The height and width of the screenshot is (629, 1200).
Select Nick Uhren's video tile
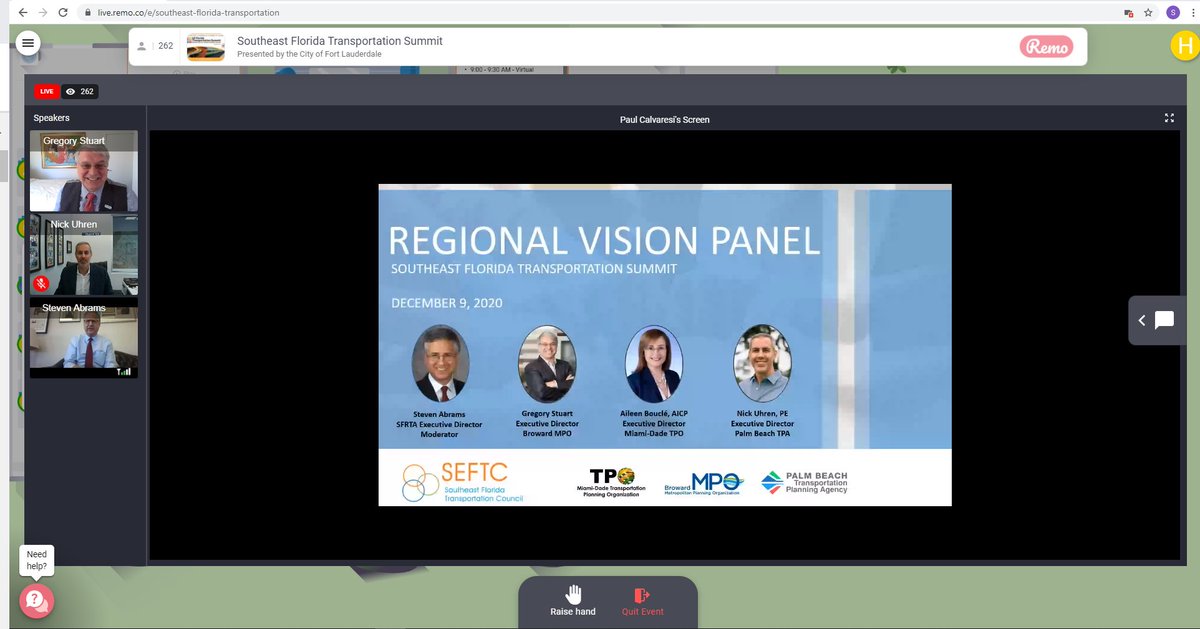(x=84, y=255)
